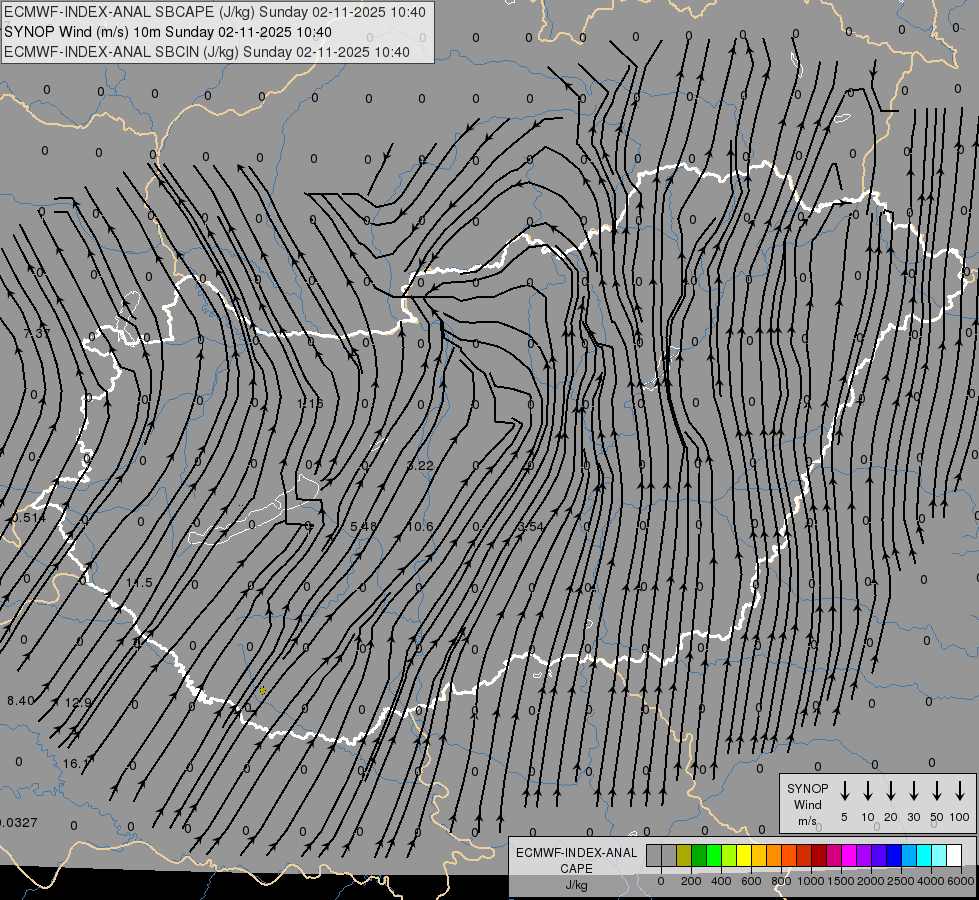Viewport: 979px width, 900px height.
Task: Click the m/s unit label in the wind legend
Action: [x=807, y=821]
